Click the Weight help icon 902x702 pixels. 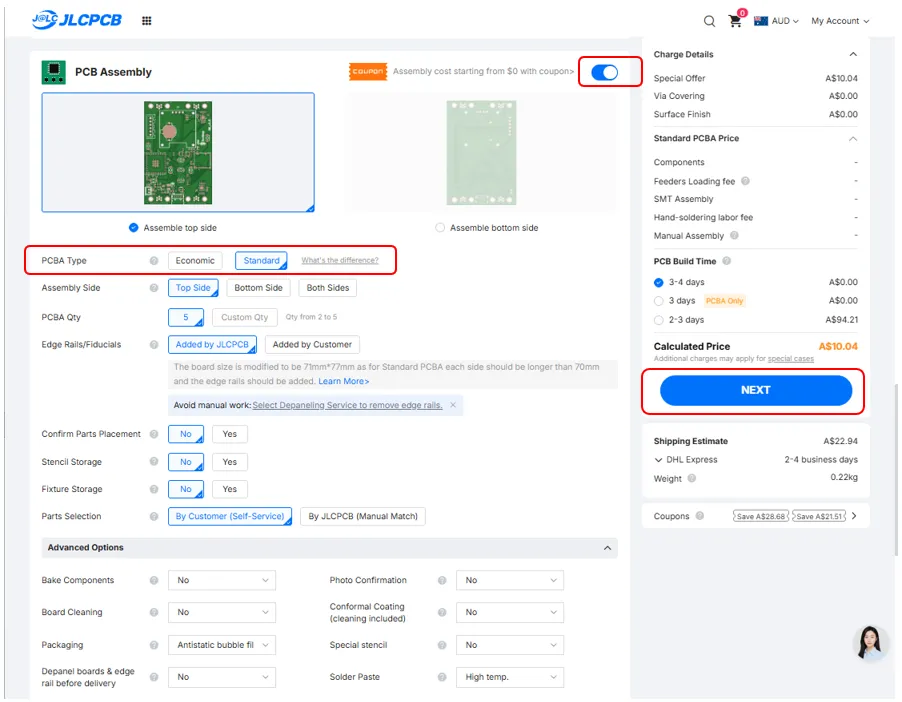coord(691,478)
